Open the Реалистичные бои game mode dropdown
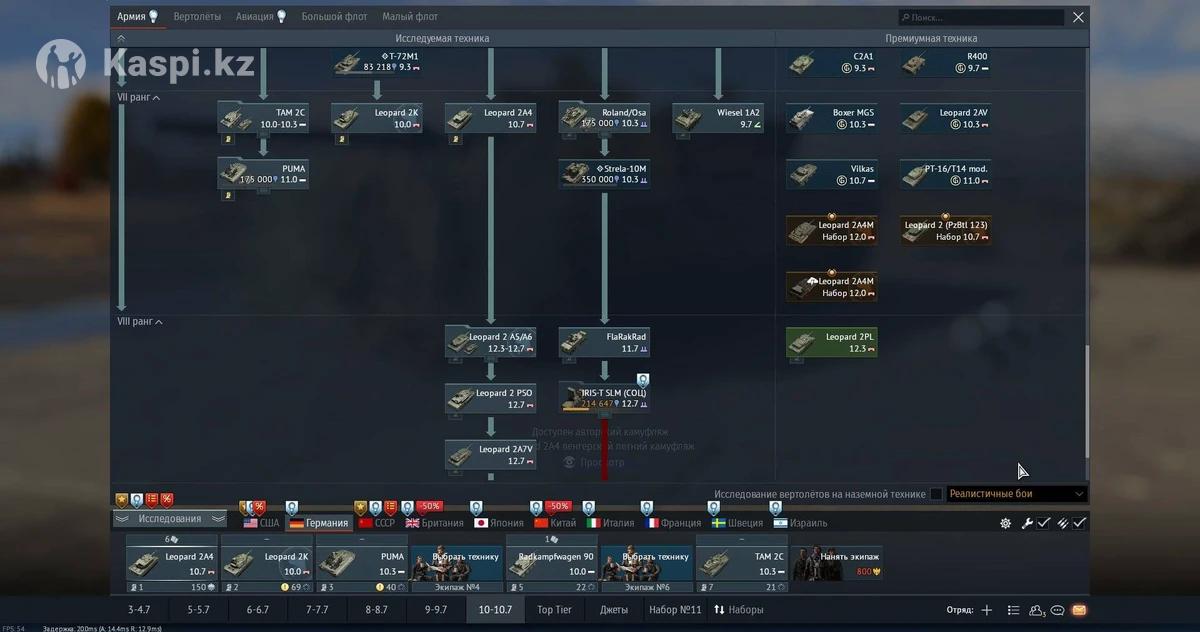Viewport: 1200px width, 632px height. (1016, 494)
